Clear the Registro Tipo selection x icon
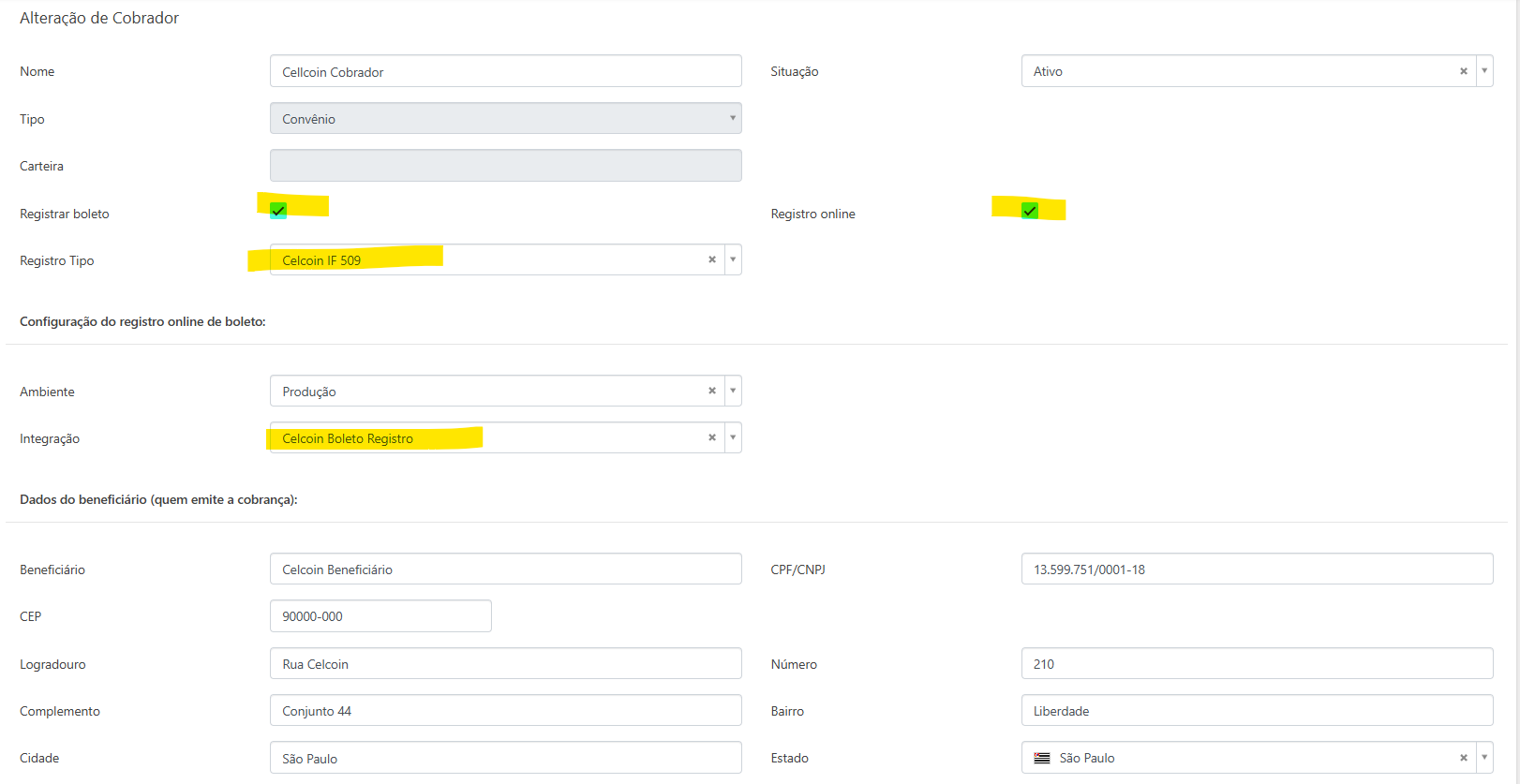The width and height of the screenshot is (1520, 784). coord(711,259)
